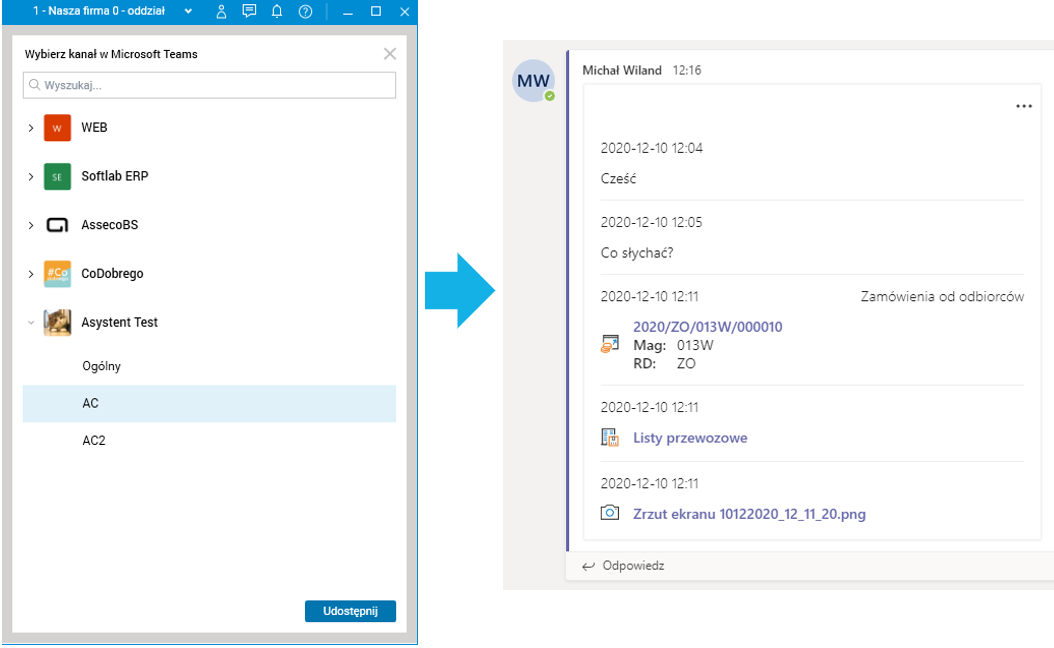Click the RD: ZO line

click(x=664, y=364)
